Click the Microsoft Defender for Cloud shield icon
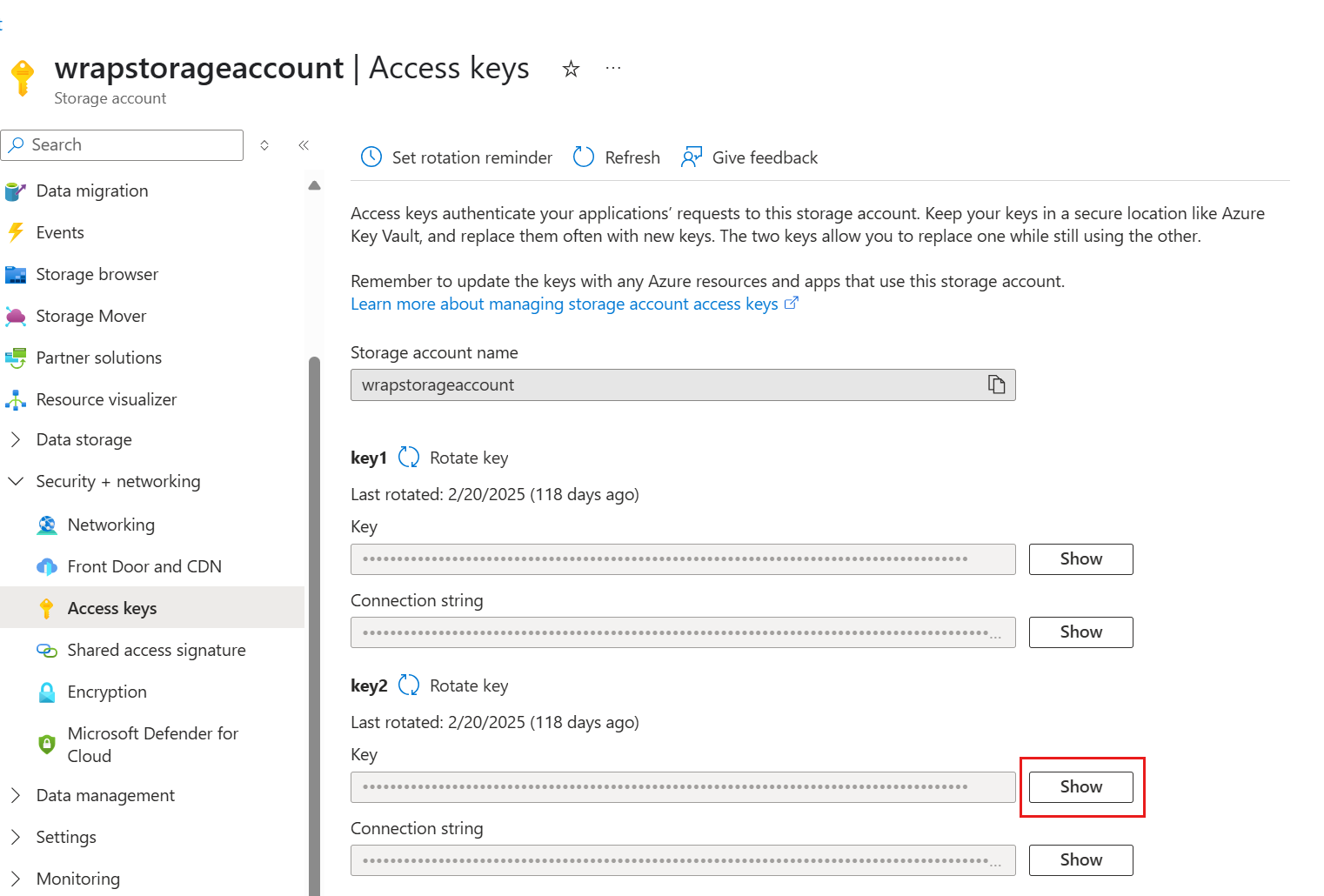1324x896 pixels. coord(47,744)
